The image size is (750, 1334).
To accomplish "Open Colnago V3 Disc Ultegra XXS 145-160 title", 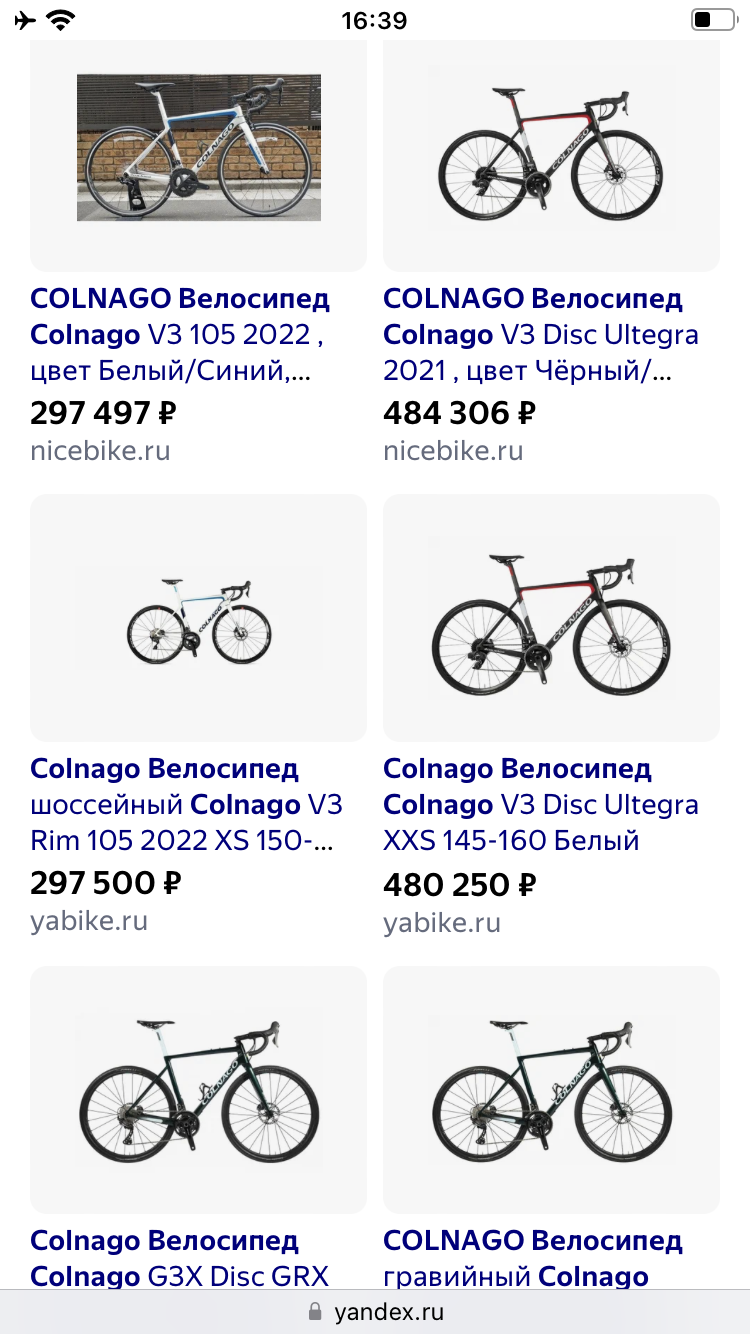I will (x=541, y=805).
